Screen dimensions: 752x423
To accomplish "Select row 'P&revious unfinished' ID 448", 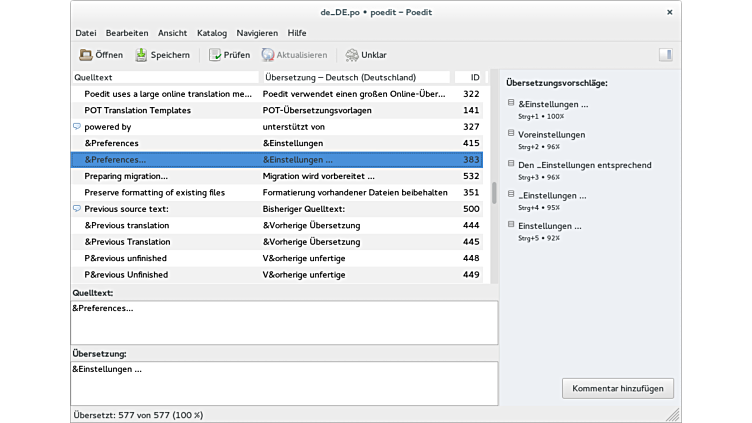I will pos(277,258).
